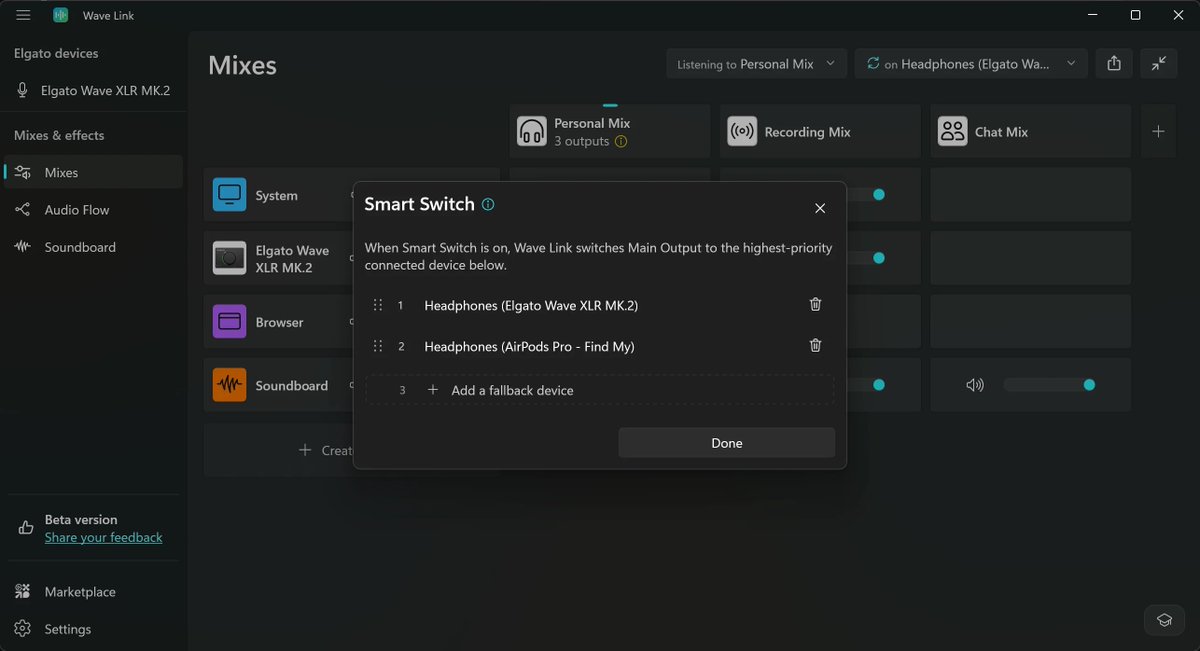Open the Mixes page in sidebar
1200x651 pixels.
pyautogui.click(x=93, y=172)
